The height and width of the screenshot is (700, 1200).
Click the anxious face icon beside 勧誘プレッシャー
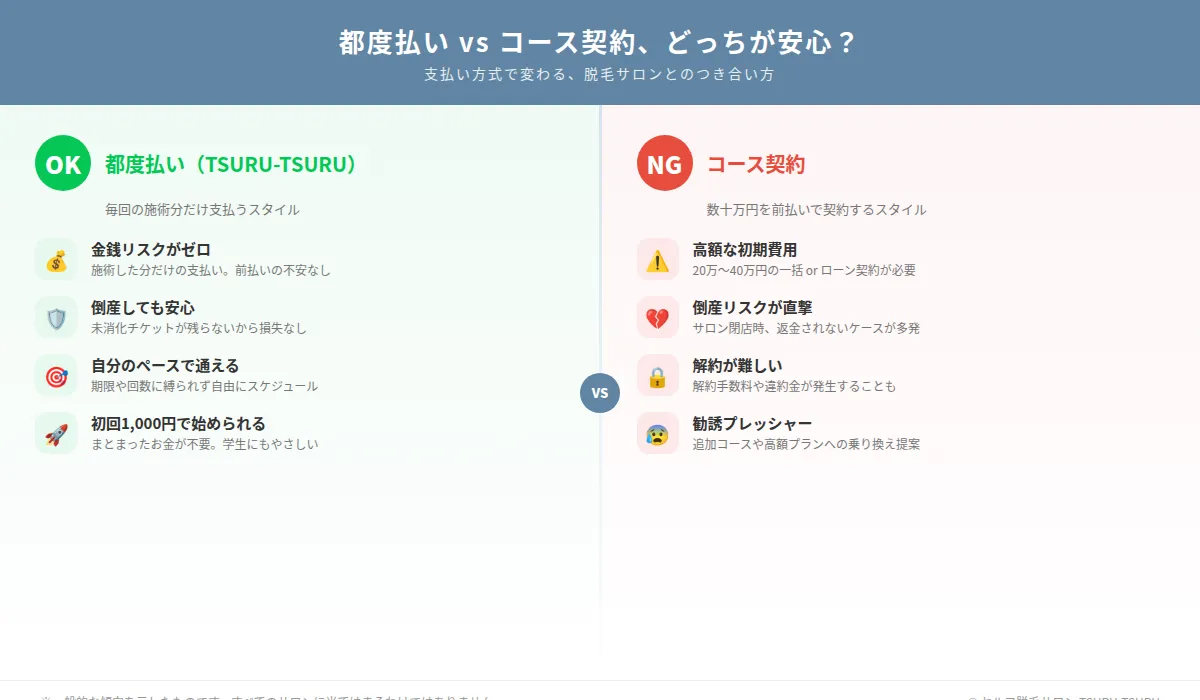pos(658,433)
